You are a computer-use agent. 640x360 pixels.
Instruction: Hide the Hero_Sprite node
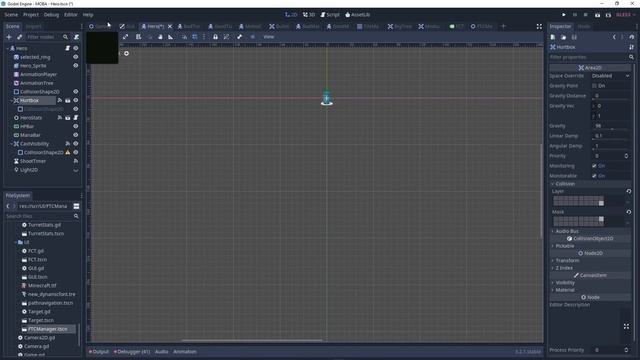pos(76,66)
